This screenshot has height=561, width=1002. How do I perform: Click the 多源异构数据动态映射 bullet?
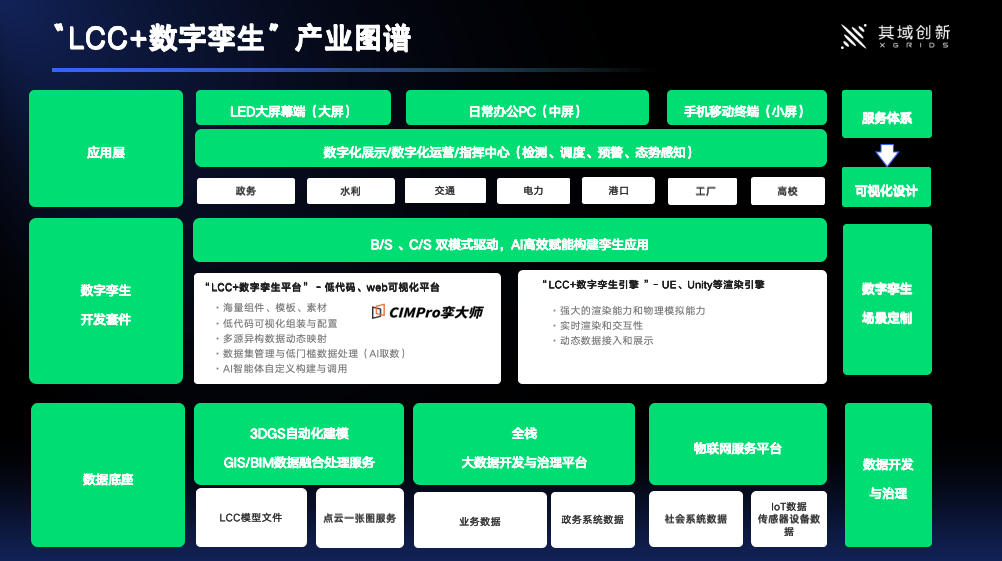[271, 339]
